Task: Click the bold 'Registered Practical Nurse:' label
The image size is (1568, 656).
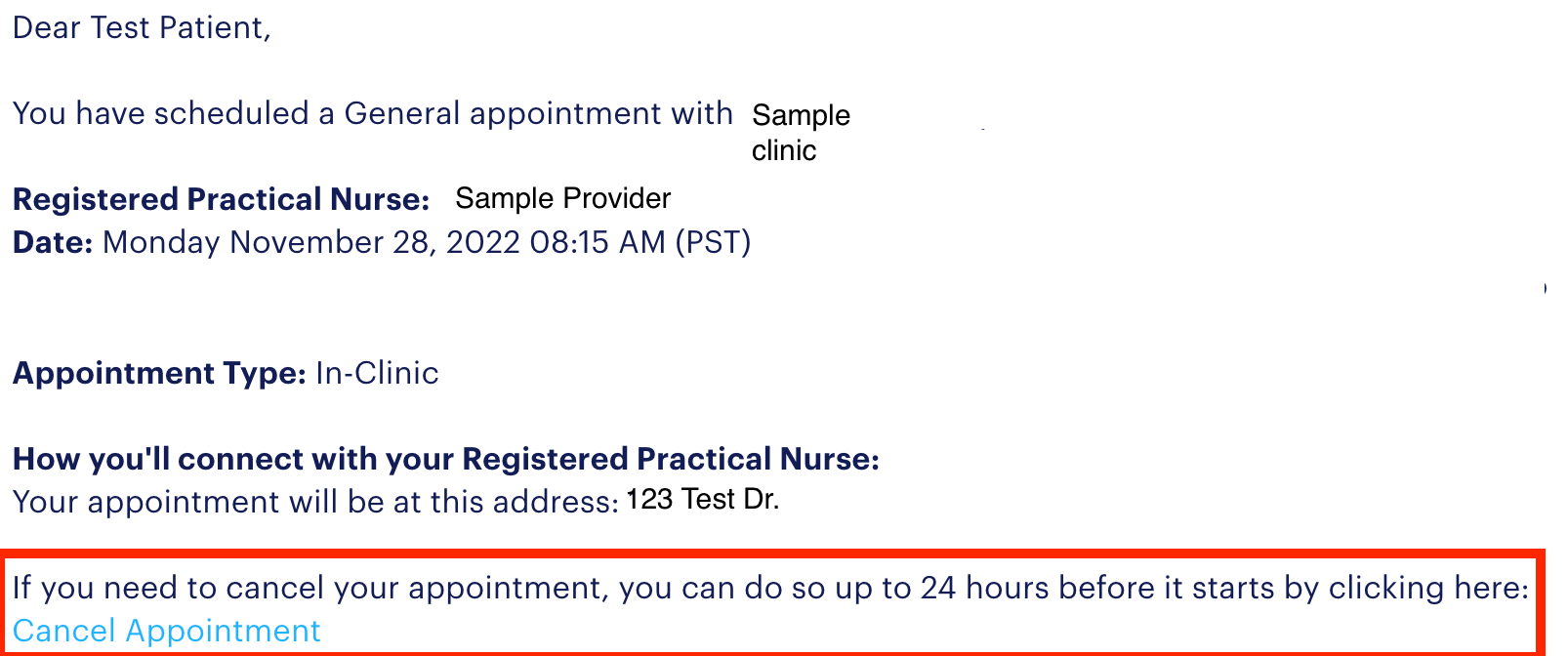Action: 221,199
